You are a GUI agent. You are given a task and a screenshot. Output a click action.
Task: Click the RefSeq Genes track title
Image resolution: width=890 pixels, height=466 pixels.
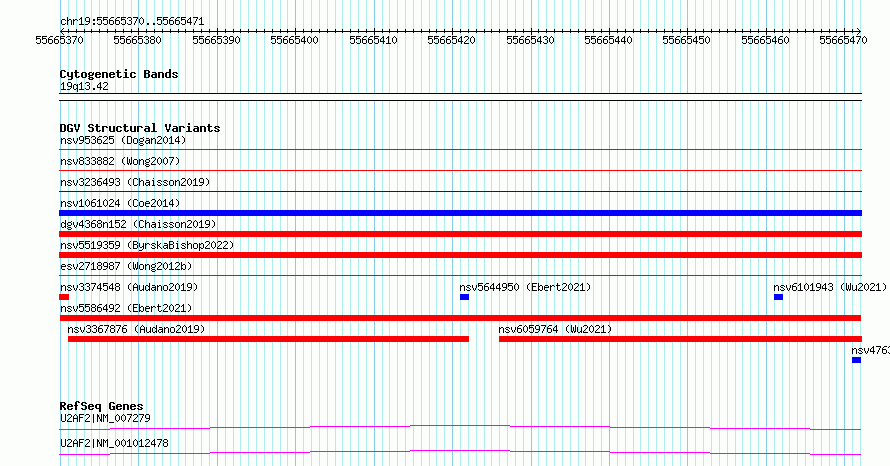pos(102,406)
